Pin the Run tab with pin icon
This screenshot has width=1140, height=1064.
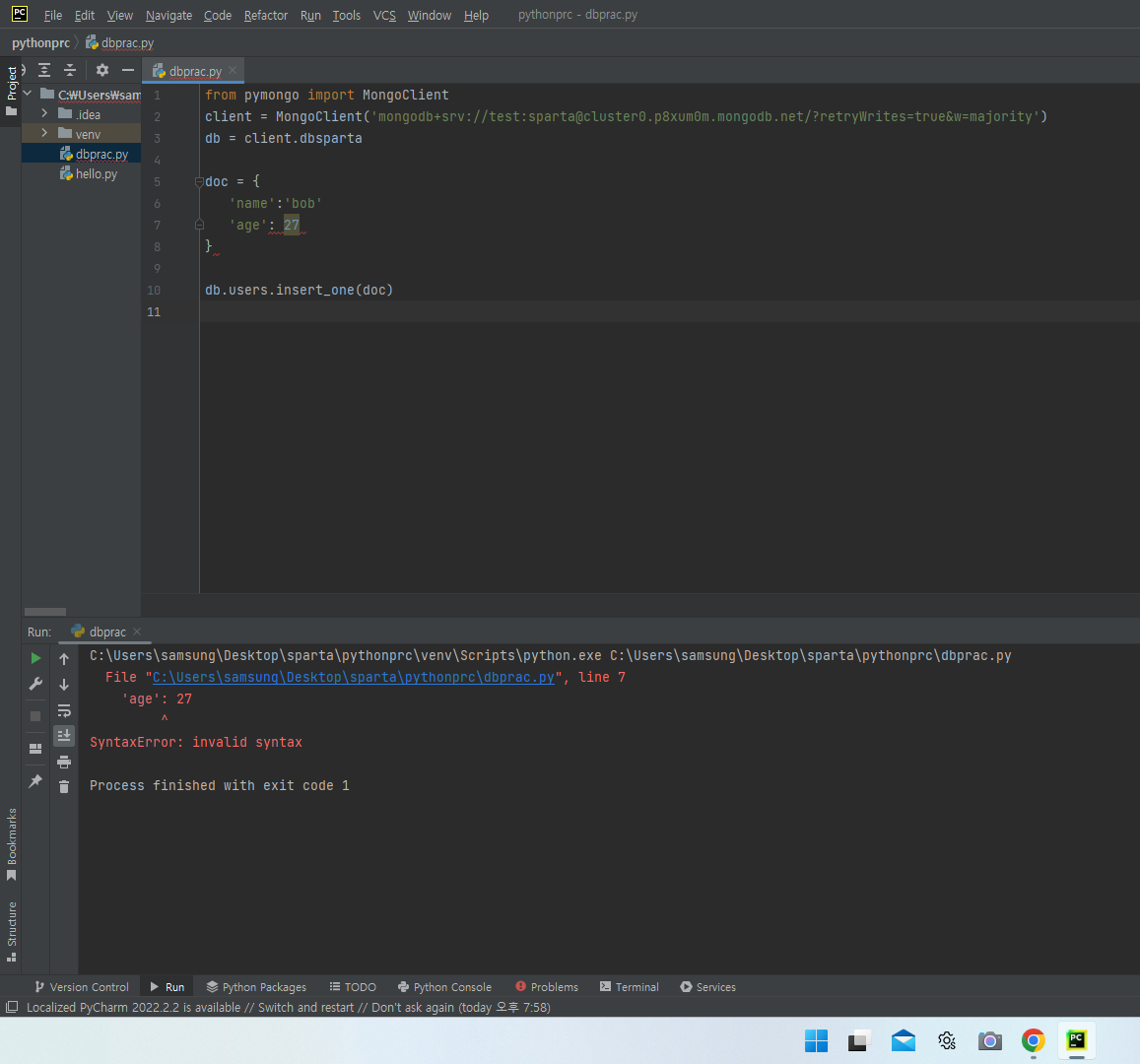[x=35, y=781]
